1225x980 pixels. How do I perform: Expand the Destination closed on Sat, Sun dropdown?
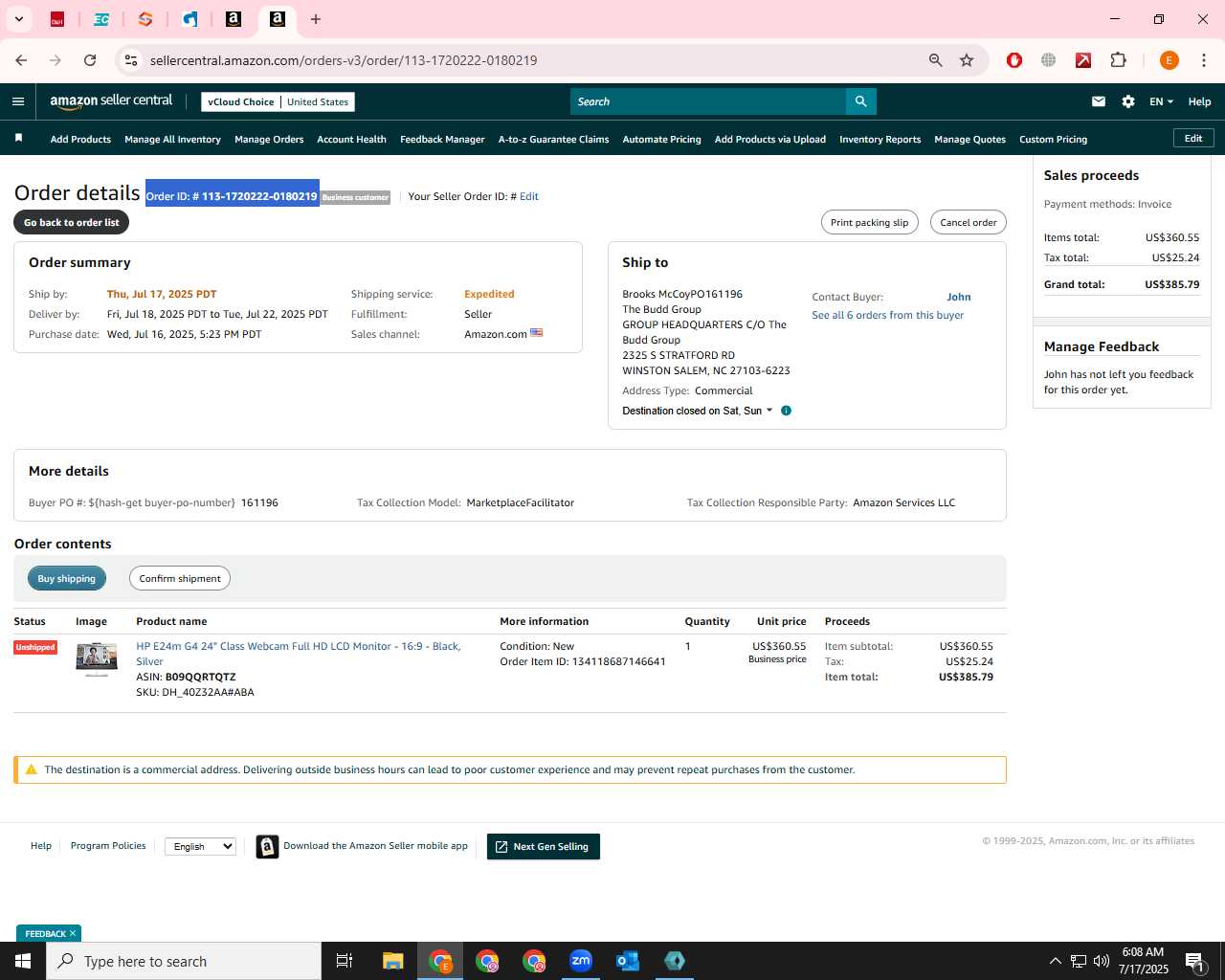[697, 411]
